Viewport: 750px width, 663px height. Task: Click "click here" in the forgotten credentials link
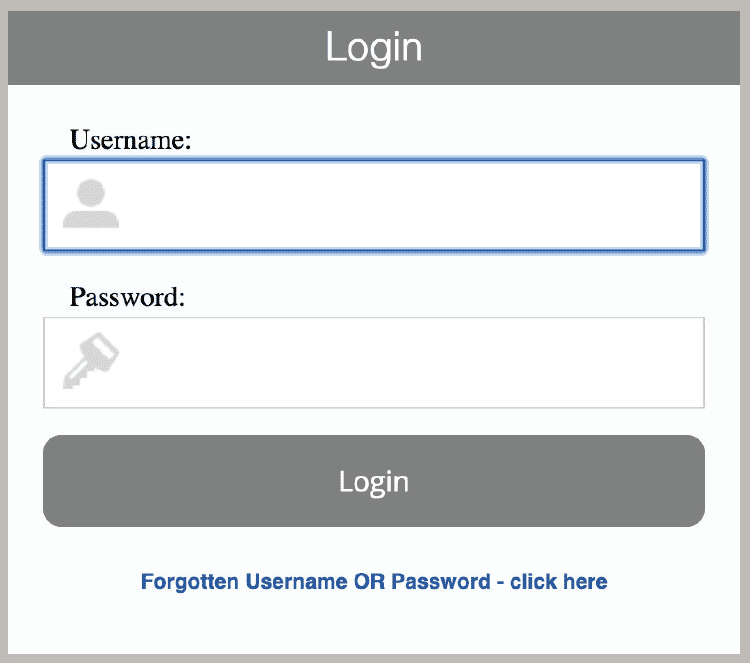point(558,581)
